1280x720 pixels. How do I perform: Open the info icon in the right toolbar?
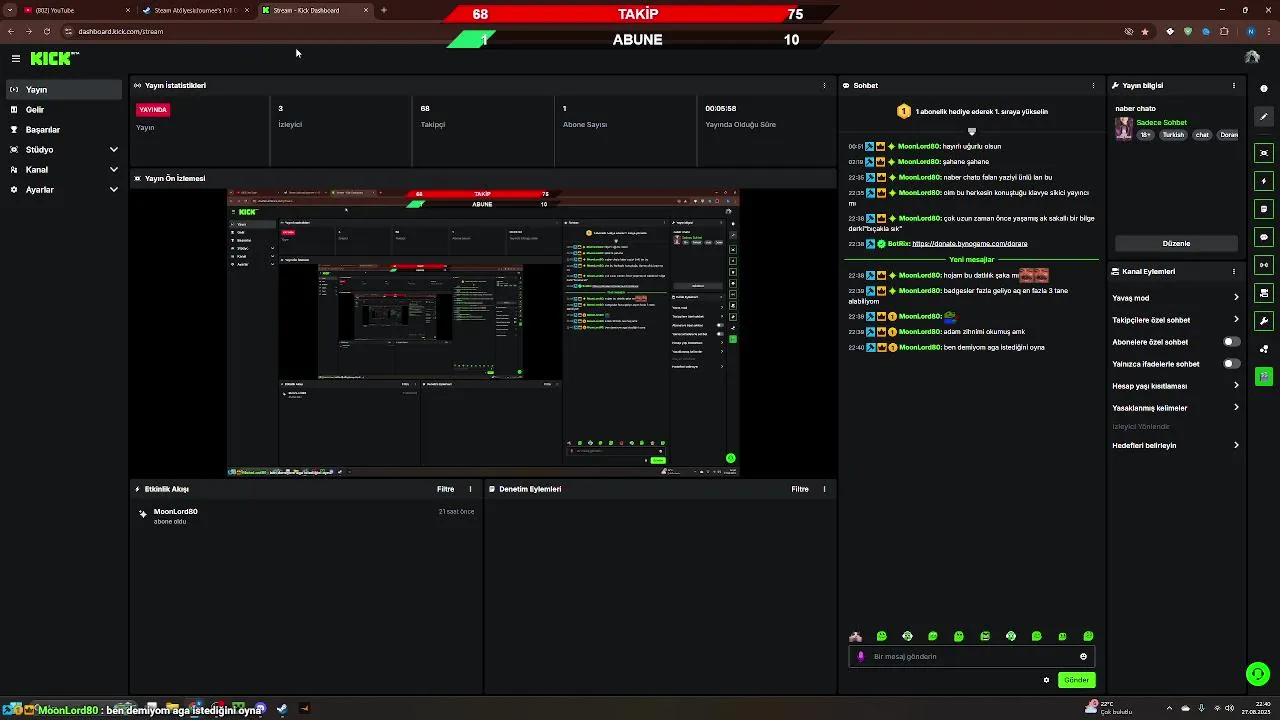pos(1264,89)
